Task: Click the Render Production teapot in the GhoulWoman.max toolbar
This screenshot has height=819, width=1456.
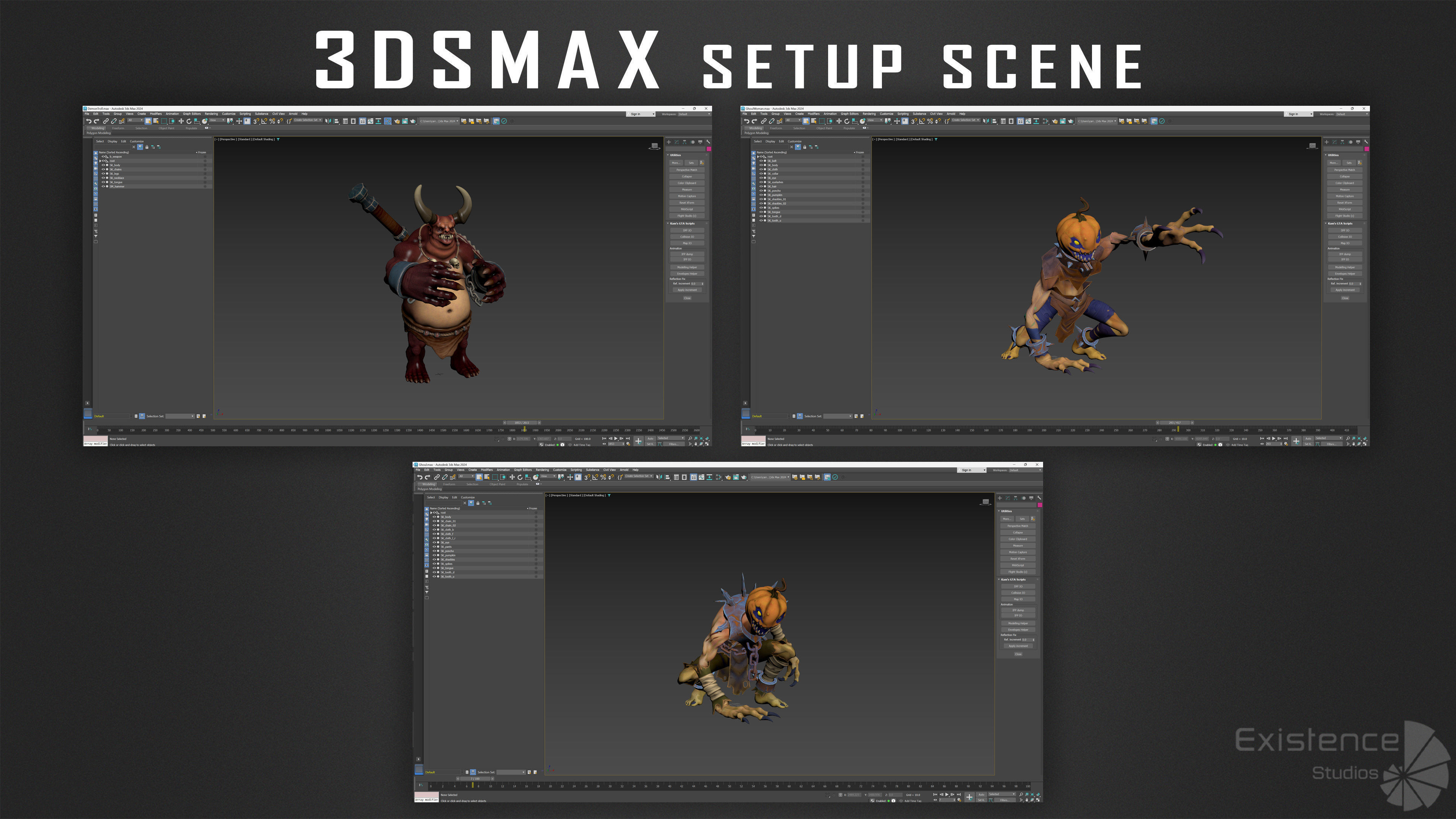Action: point(1070,121)
